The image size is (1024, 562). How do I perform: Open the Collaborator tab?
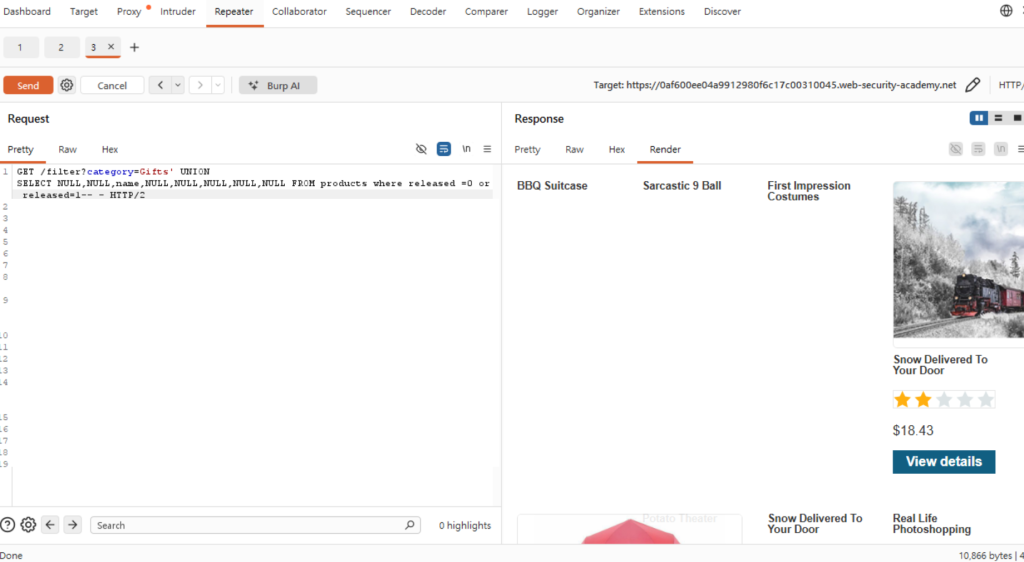pyautogui.click(x=299, y=11)
